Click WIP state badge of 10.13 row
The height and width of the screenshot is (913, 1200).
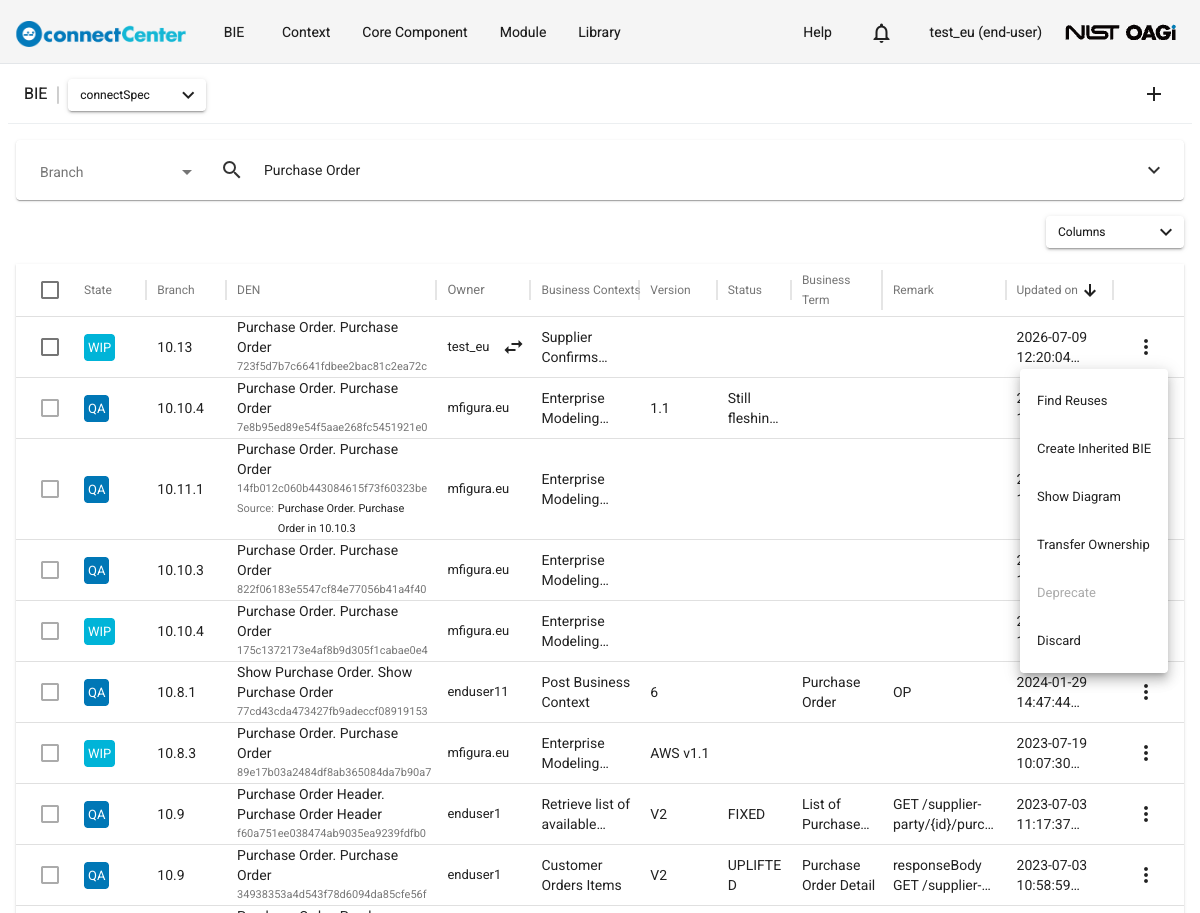point(99,347)
